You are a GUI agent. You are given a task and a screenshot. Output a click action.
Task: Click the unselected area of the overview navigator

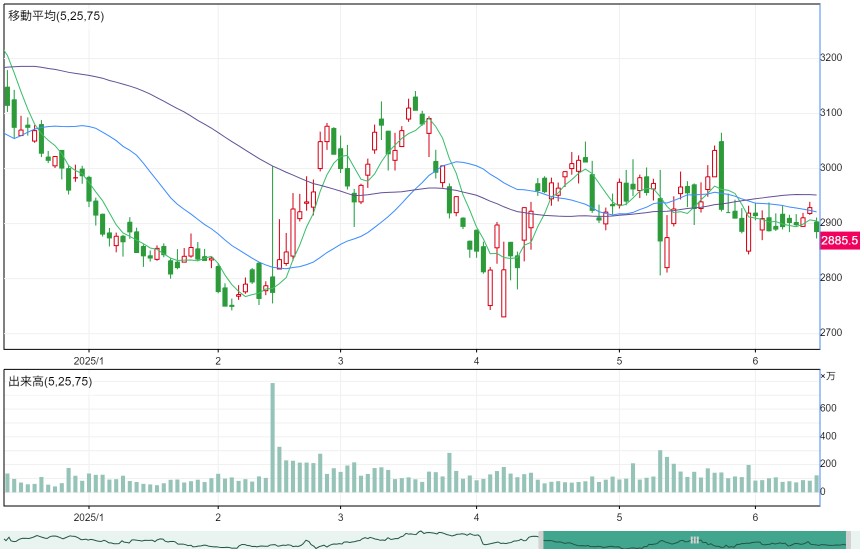pos(270,540)
